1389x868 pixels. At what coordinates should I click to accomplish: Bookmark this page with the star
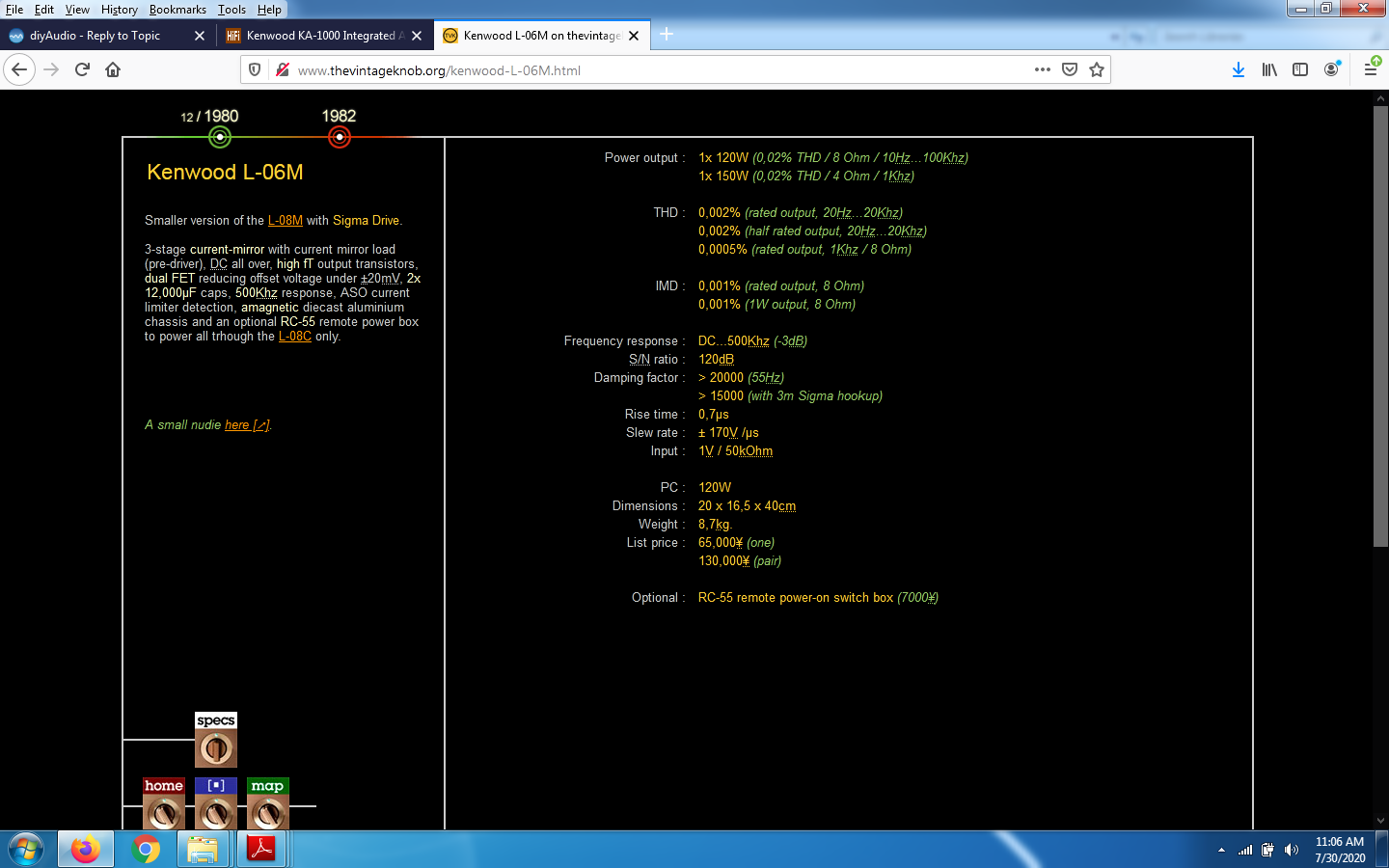click(1097, 69)
